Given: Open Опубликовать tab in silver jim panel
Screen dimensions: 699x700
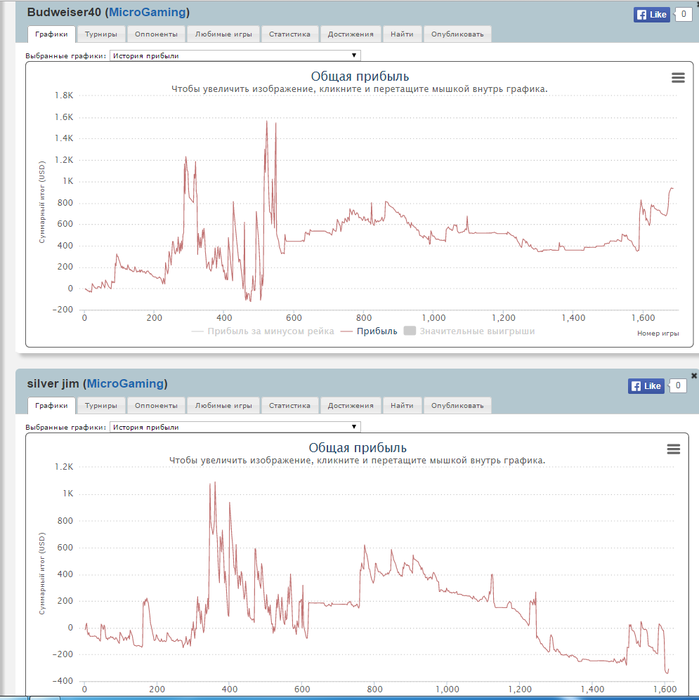Looking at the screenshot, I should tap(457, 406).
